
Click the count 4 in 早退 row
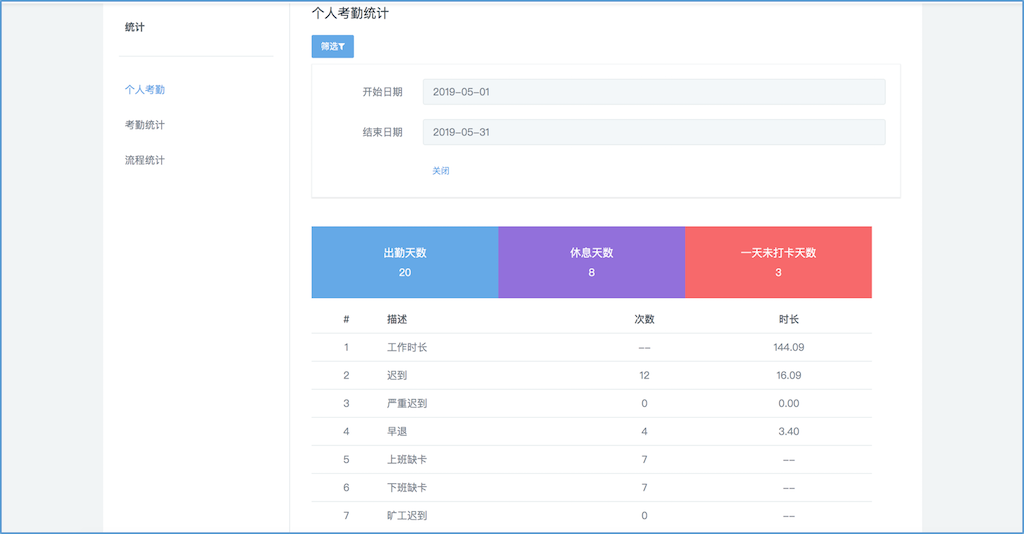tap(645, 432)
